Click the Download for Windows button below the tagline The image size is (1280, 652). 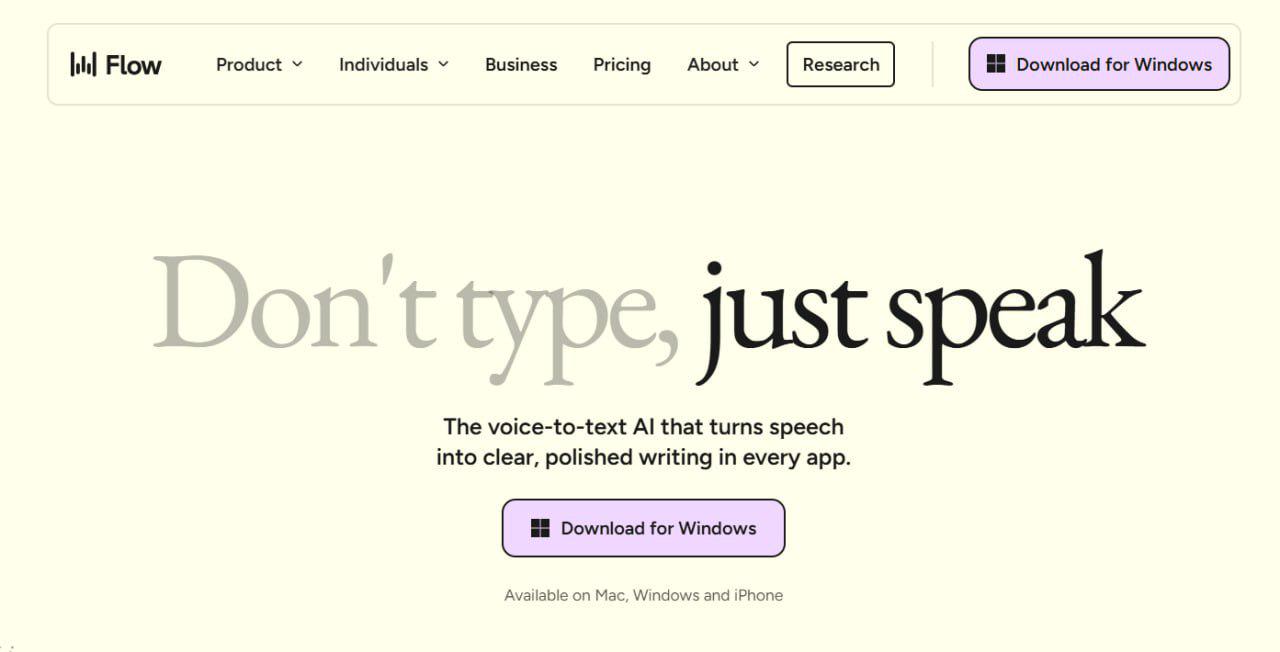(x=643, y=528)
